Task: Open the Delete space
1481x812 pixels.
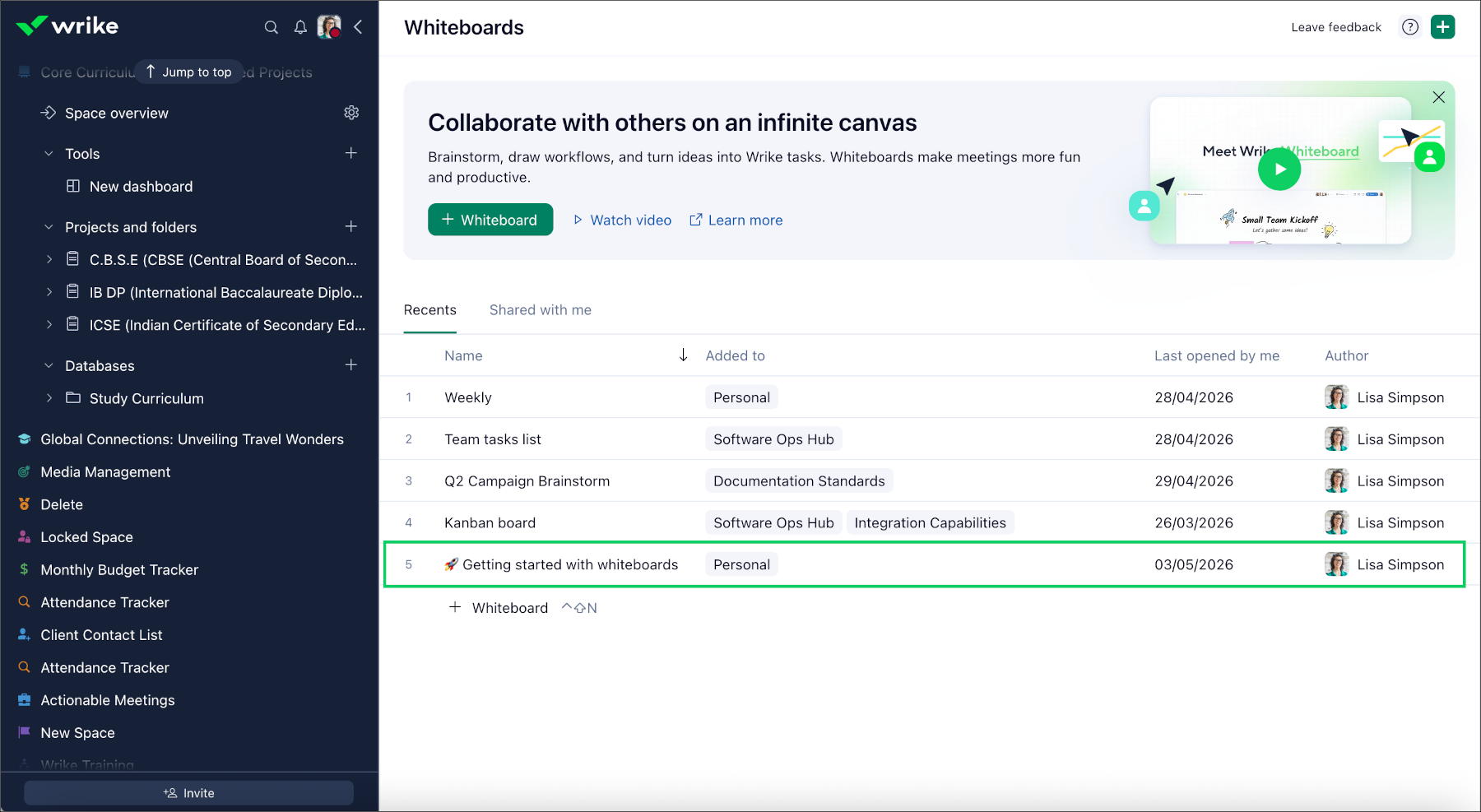Action: coord(62,504)
